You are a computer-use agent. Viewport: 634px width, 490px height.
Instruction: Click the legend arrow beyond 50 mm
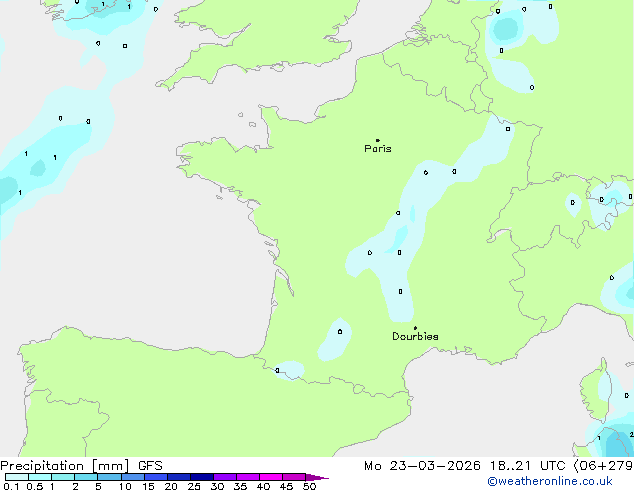tap(317, 477)
